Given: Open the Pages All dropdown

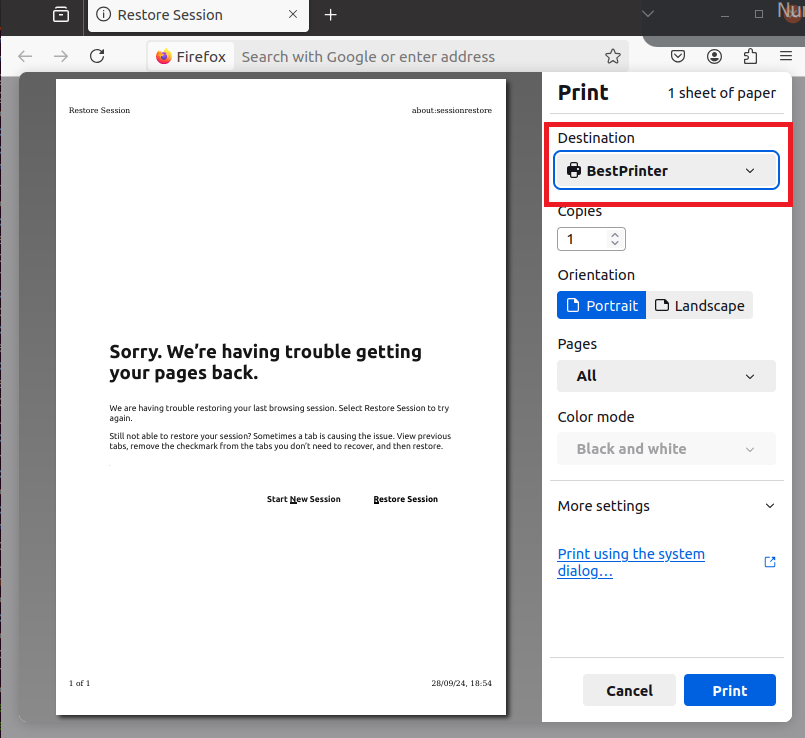Looking at the screenshot, I should pyautogui.click(x=666, y=376).
